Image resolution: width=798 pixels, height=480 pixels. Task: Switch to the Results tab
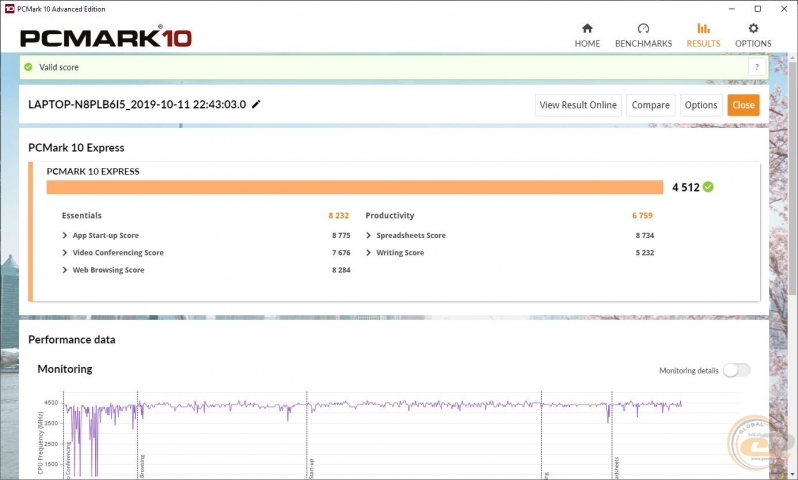703,36
